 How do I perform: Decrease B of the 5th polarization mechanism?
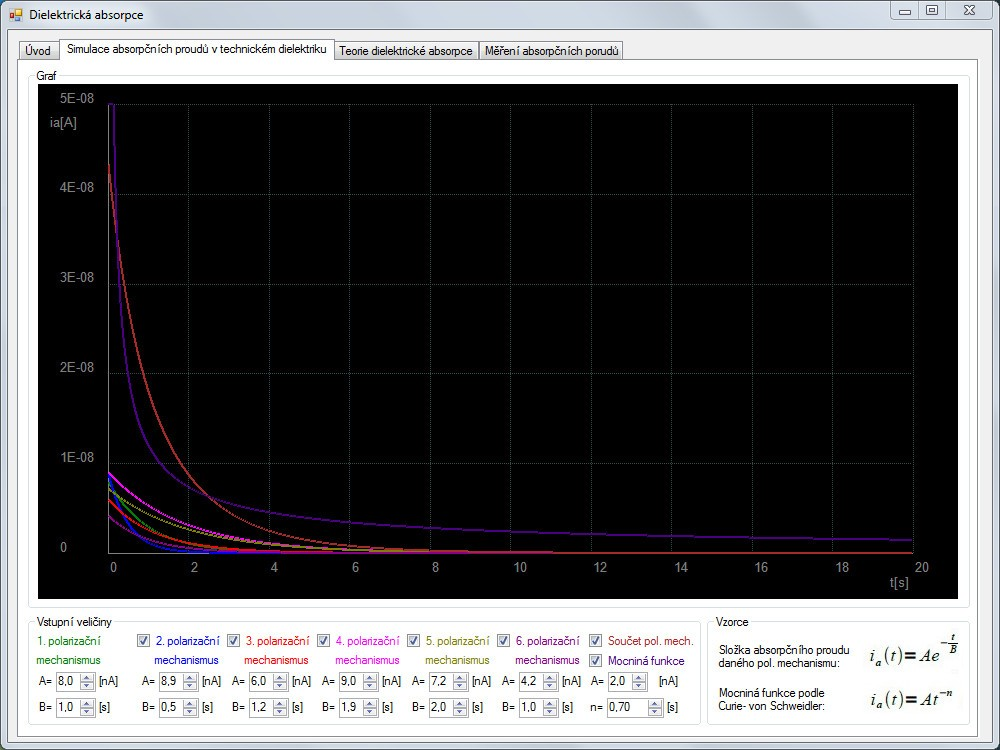click(x=460, y=711)
